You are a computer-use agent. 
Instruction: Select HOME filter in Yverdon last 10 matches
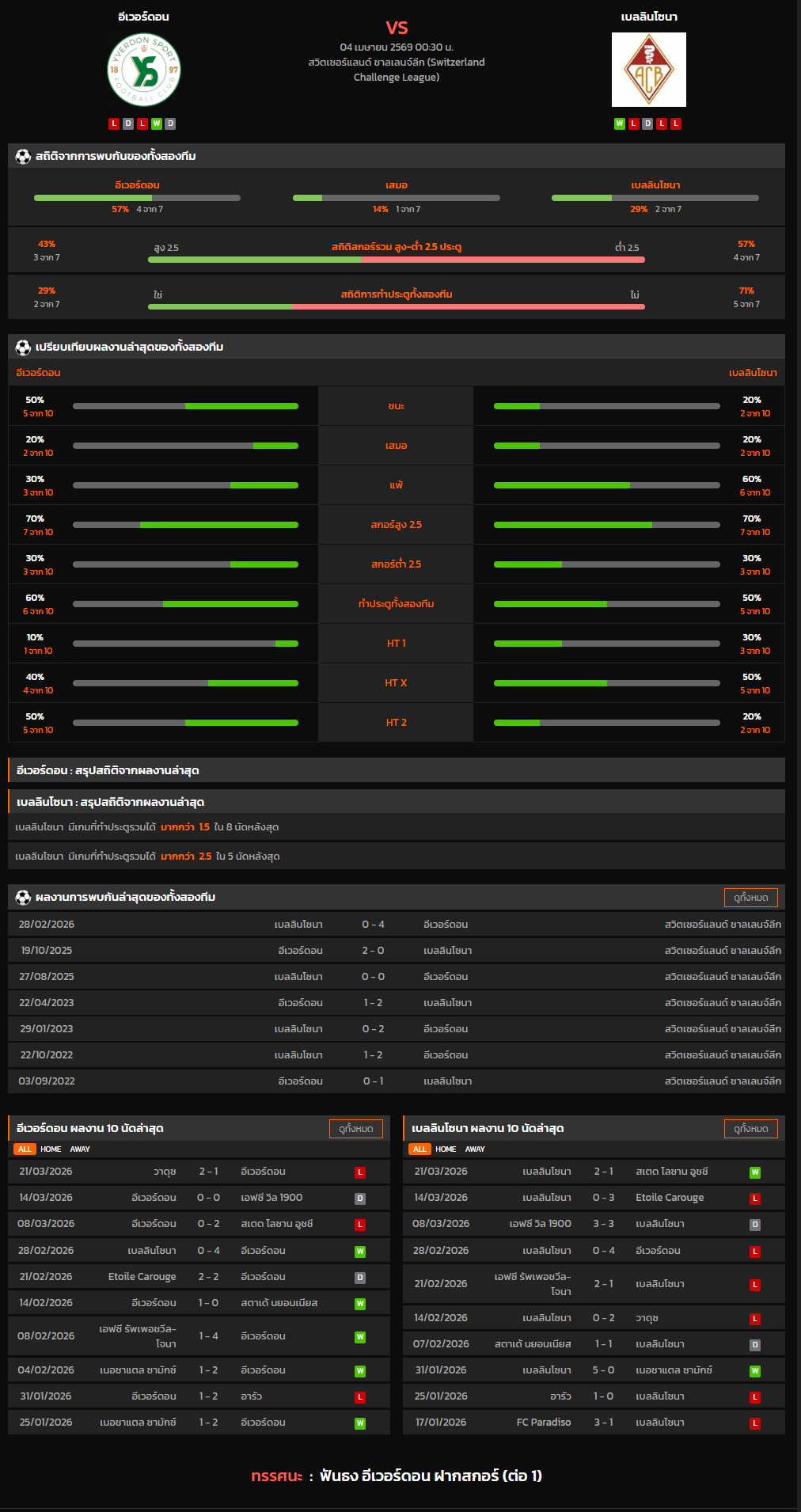click(51, 1149)
